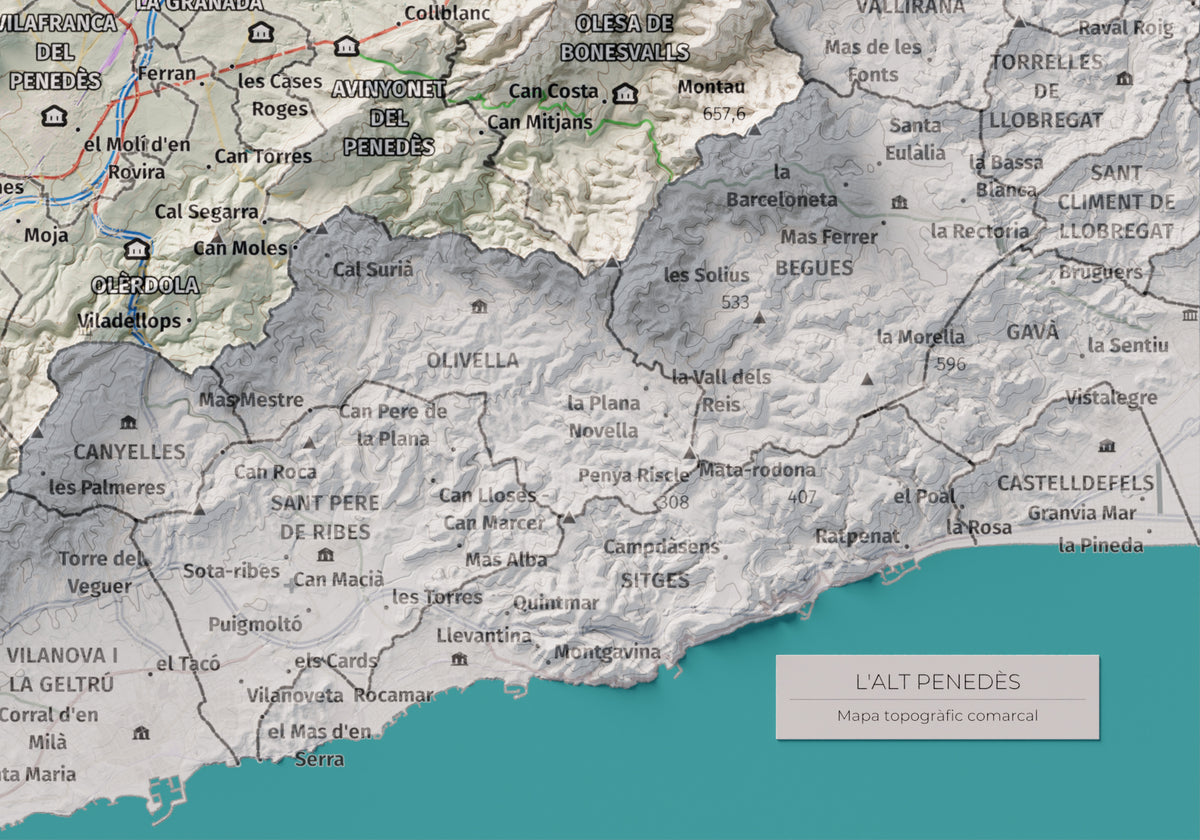Click the les Solius label

point(706,275)
